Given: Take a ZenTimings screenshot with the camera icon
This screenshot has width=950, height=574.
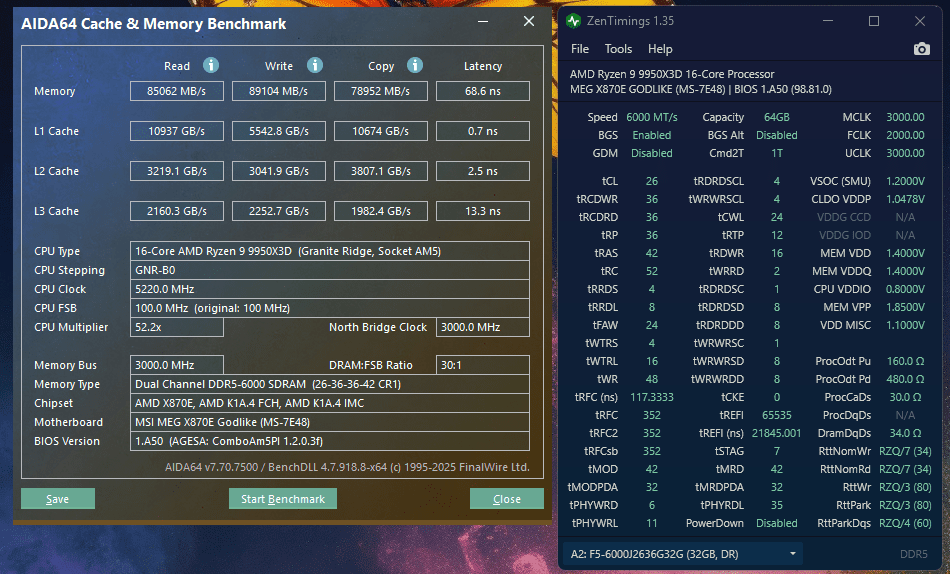Looking at the screenshot, I should [922, 49].
